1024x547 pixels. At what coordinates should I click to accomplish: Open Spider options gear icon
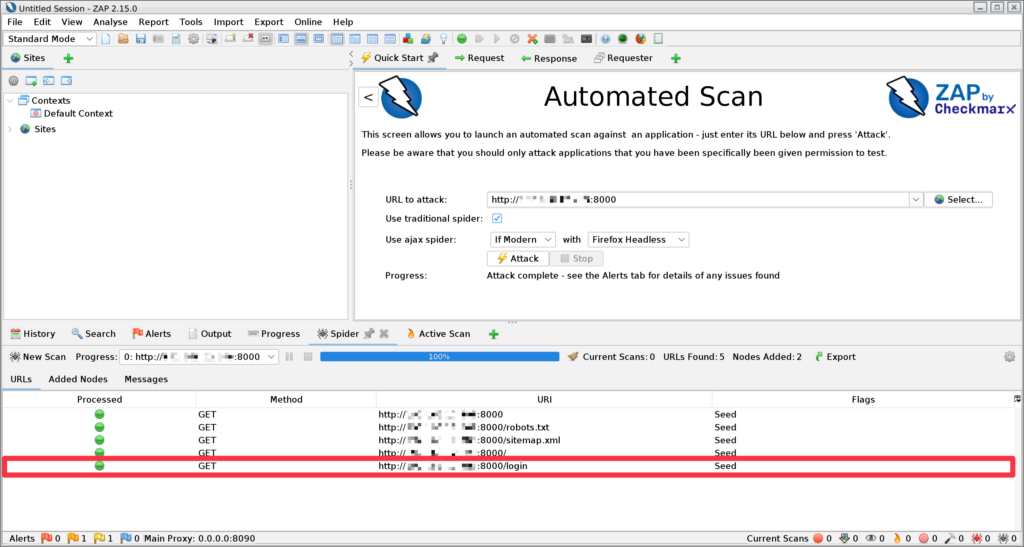[1010, 356]
